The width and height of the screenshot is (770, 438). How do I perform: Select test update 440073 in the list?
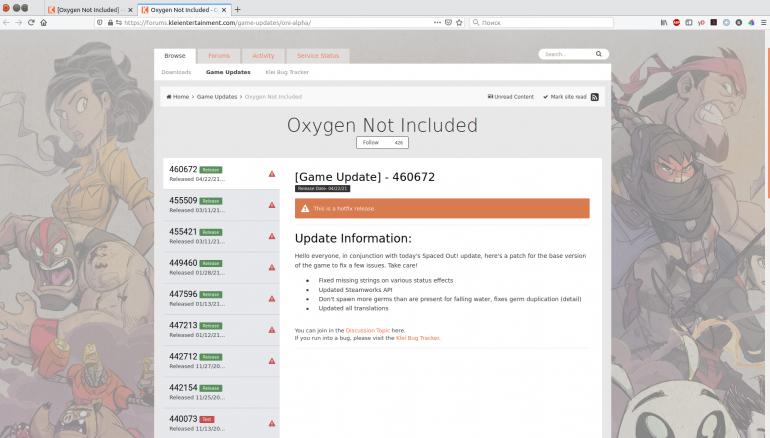[x=221, y=423]
